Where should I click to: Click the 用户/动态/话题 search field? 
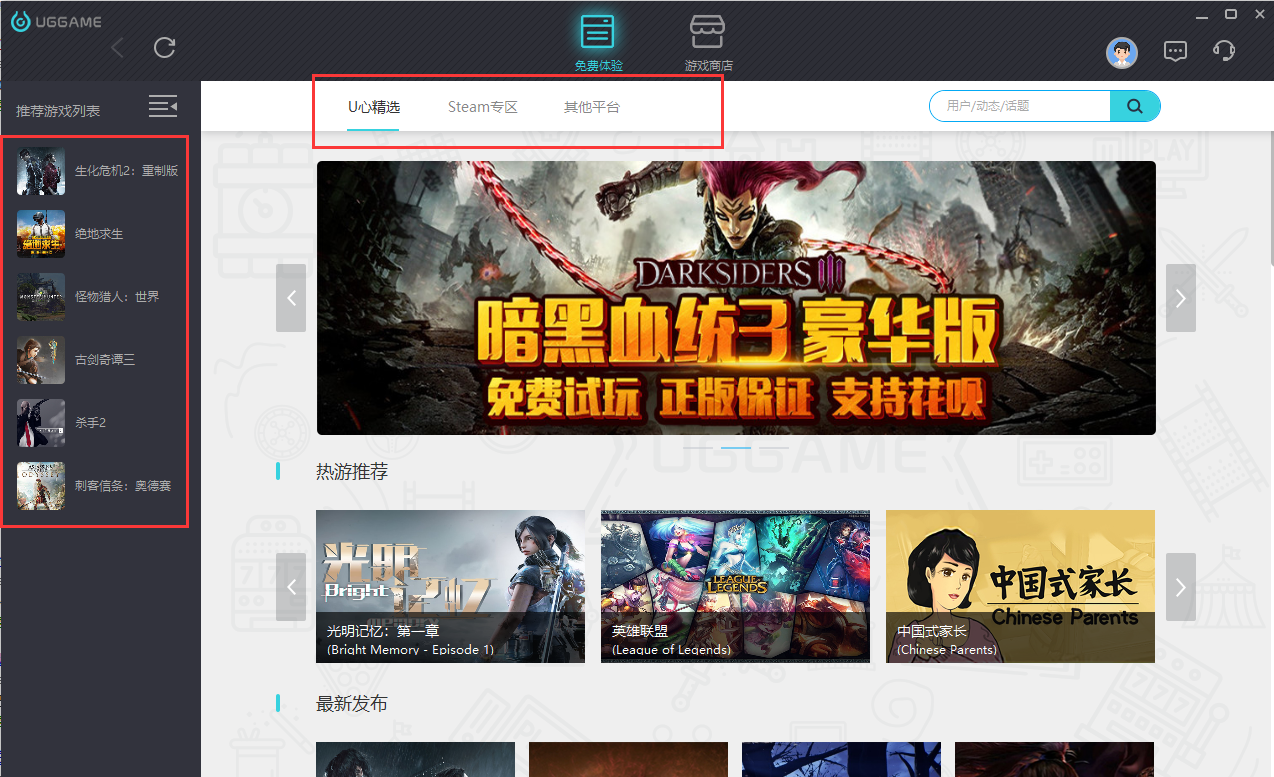tap(1020, 106)
